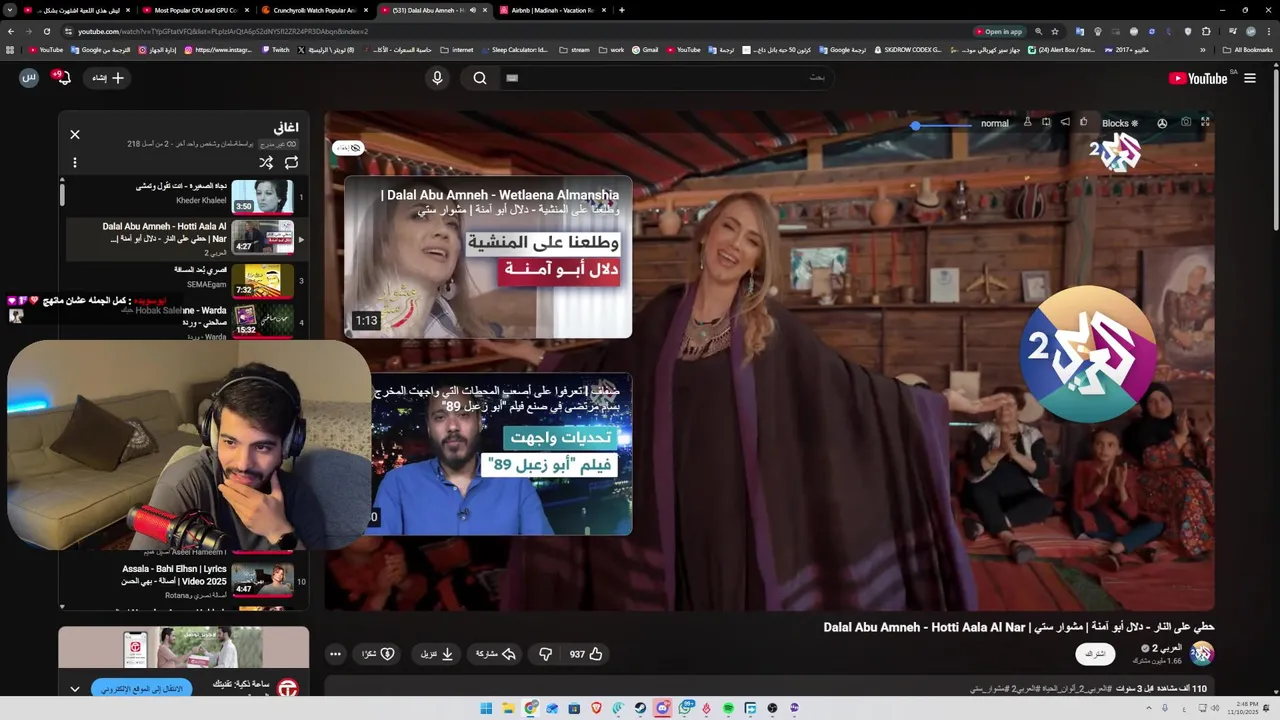
Task: Click thumbs-up icon in player overlay toolbar
Action: pos(1084,123)
